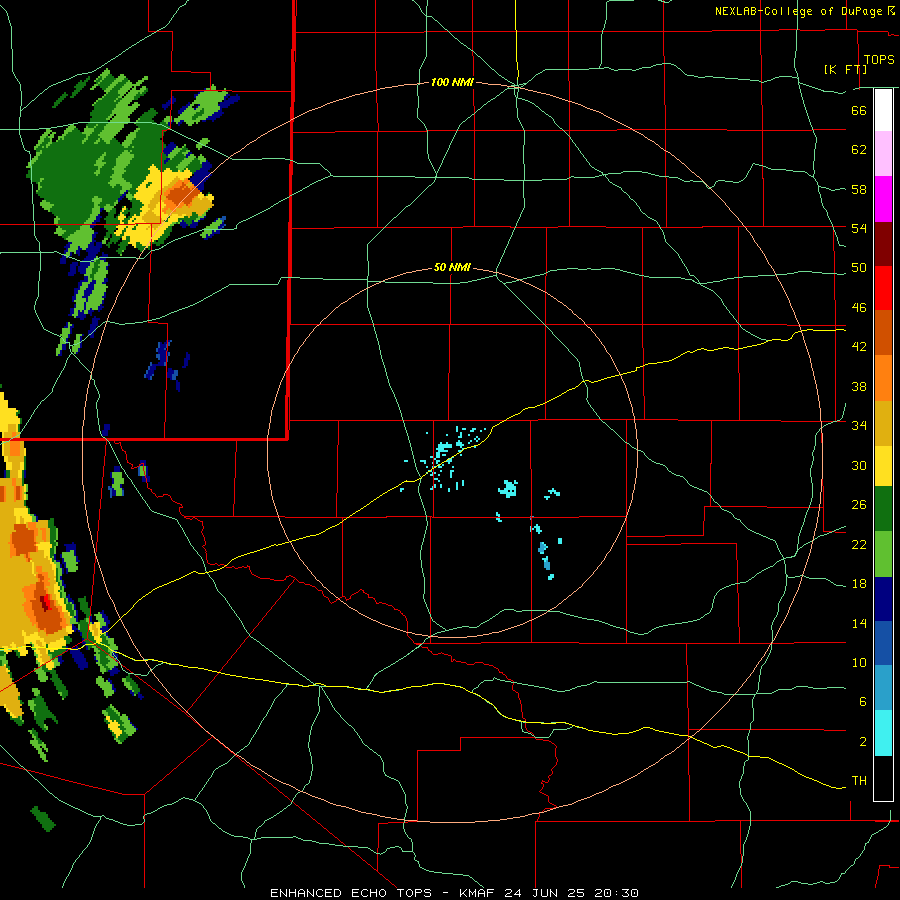Click the legend value 50
Screen dimensions: 900x900
click(x=859, y=268)
